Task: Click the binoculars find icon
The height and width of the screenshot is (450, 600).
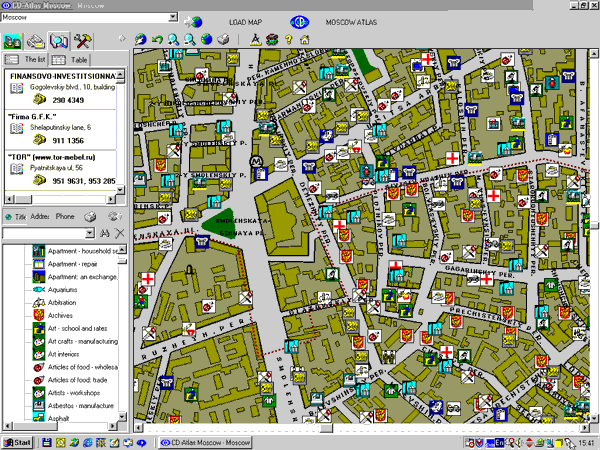Action: 104,233
